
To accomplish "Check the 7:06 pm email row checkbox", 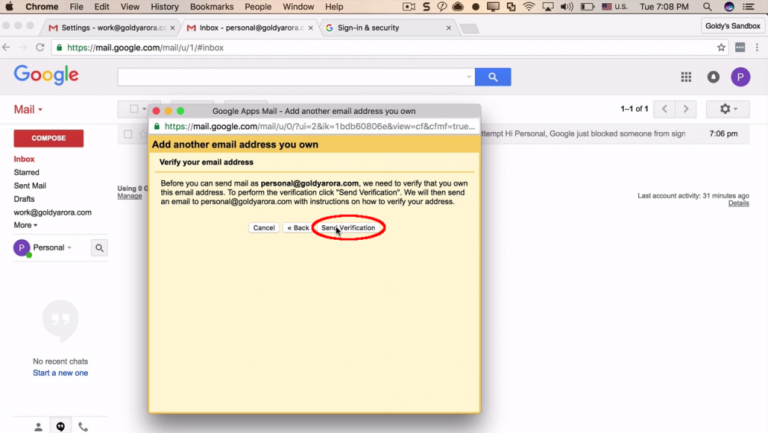I will pyautogui.click(x=128, y=134).
